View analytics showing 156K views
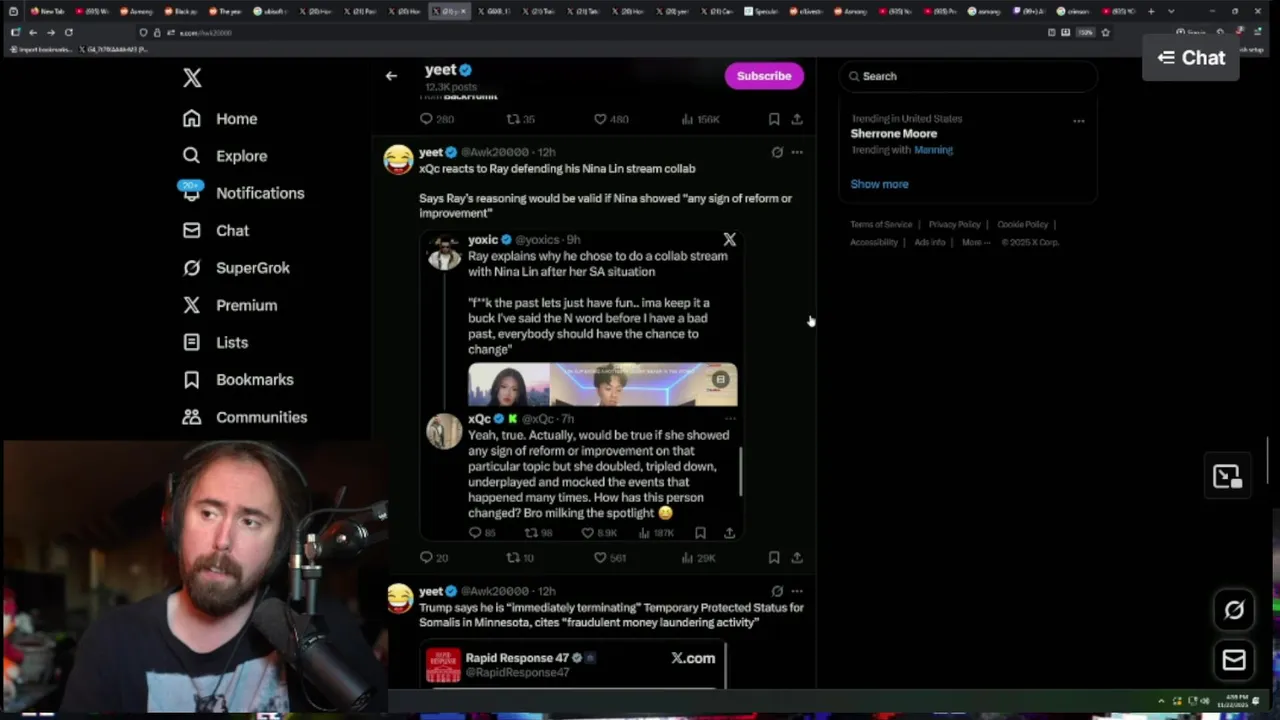The width and height of the screenshot is (1280, 720). [x=700, y=119]
